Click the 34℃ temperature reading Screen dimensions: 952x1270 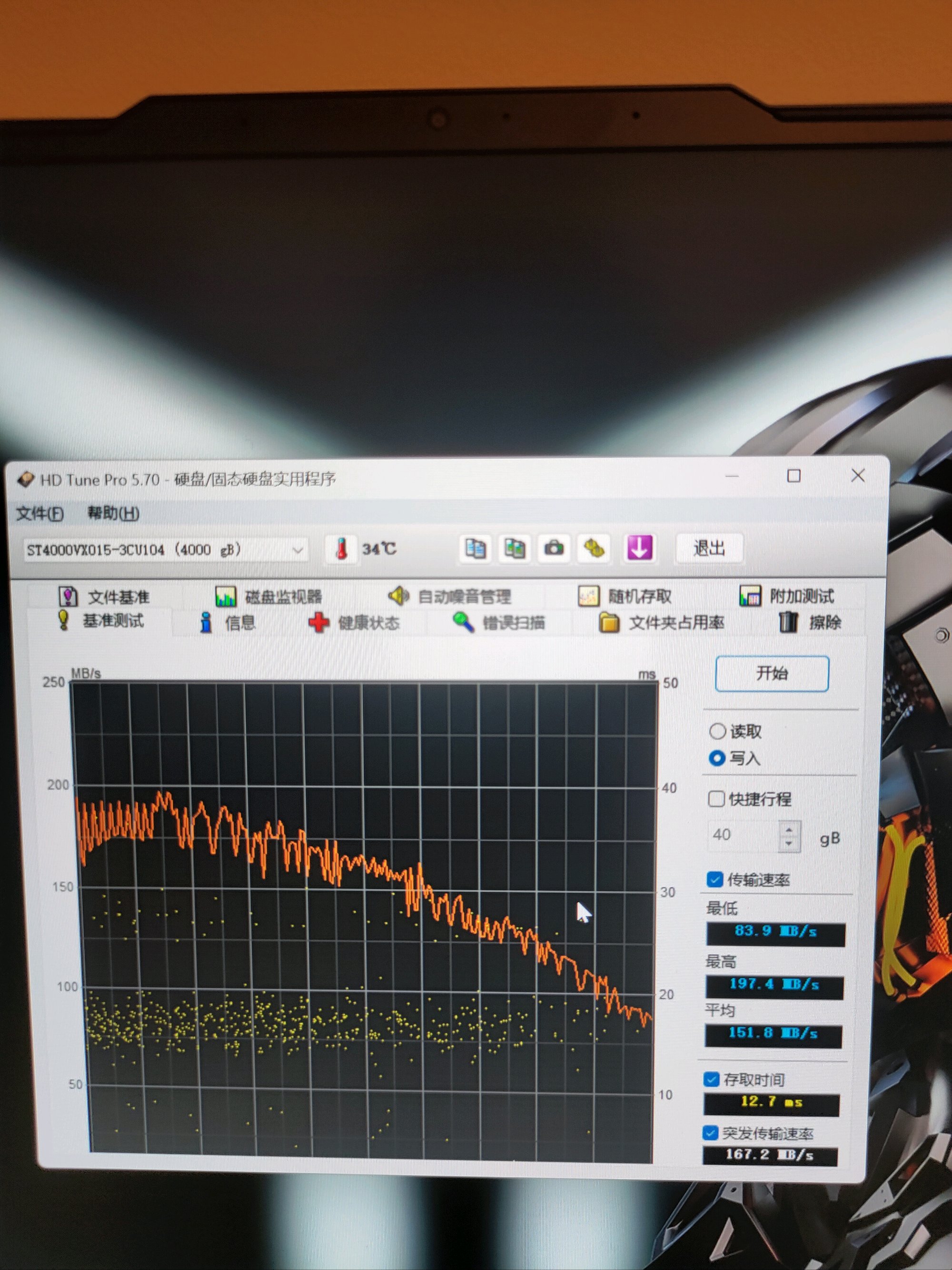pyautogui.click(x=379, y=549)
